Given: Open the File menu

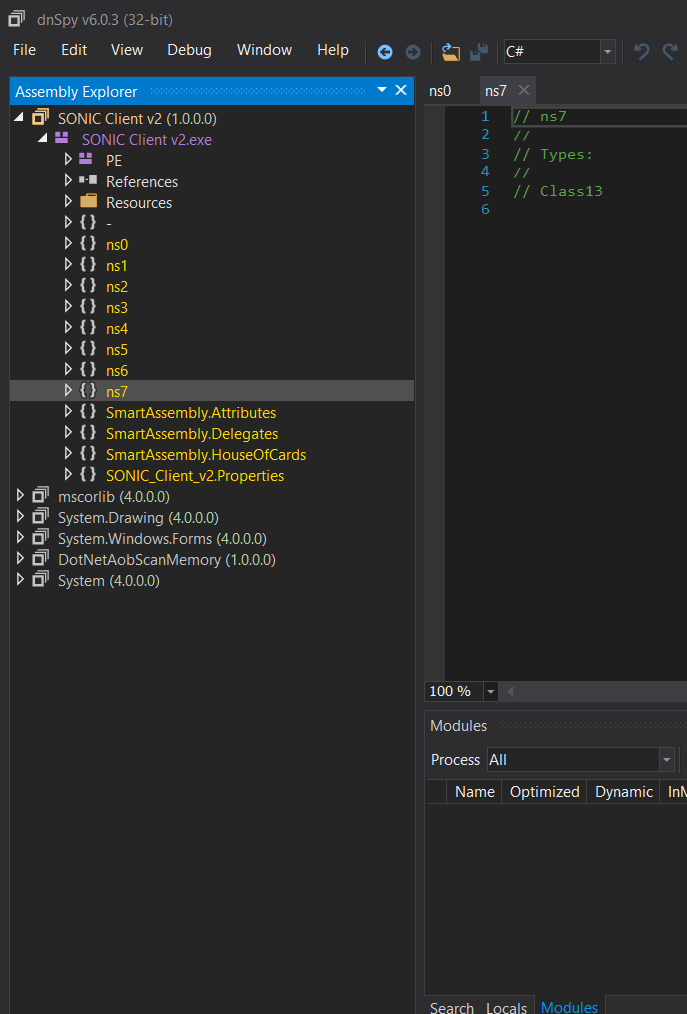Looking at the screenshot, I should pyautogui.click(x=25, y=50).
